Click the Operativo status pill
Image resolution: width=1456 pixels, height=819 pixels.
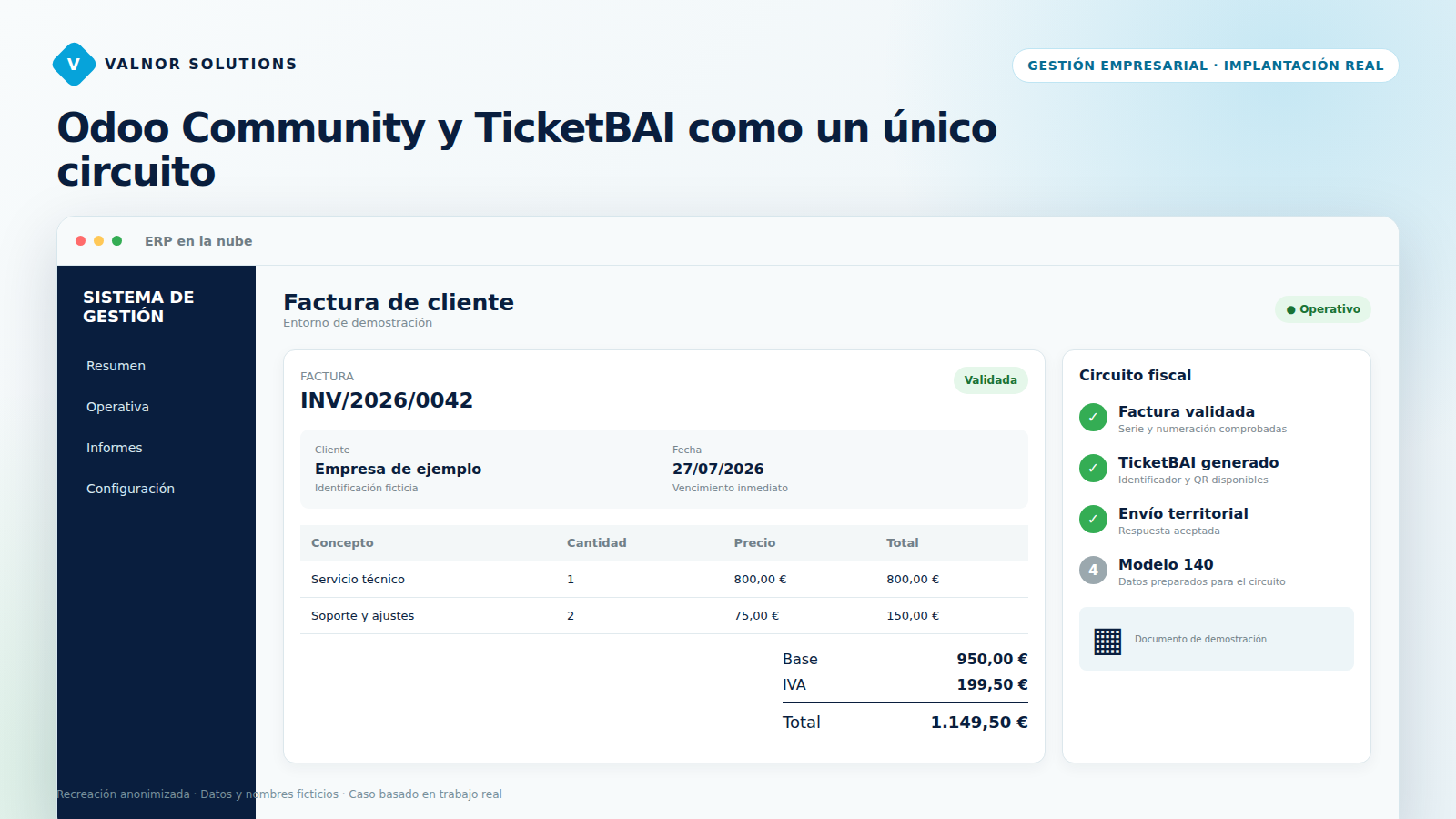click(x=1323, y=309)
